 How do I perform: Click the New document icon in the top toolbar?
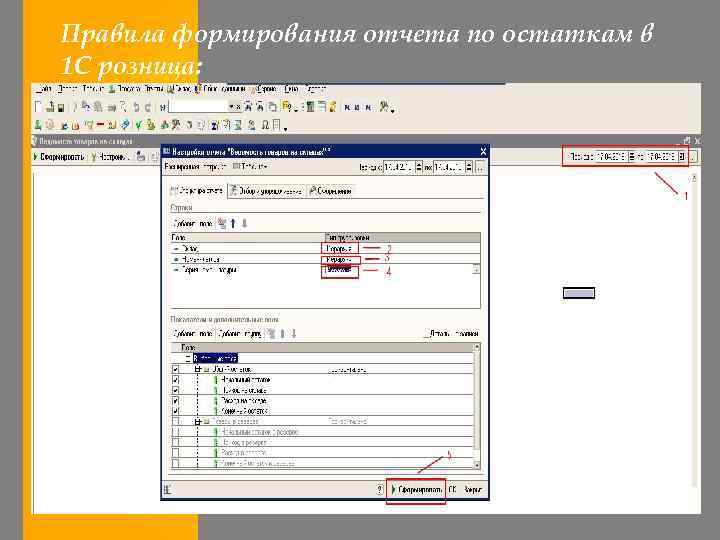[39, 107]
